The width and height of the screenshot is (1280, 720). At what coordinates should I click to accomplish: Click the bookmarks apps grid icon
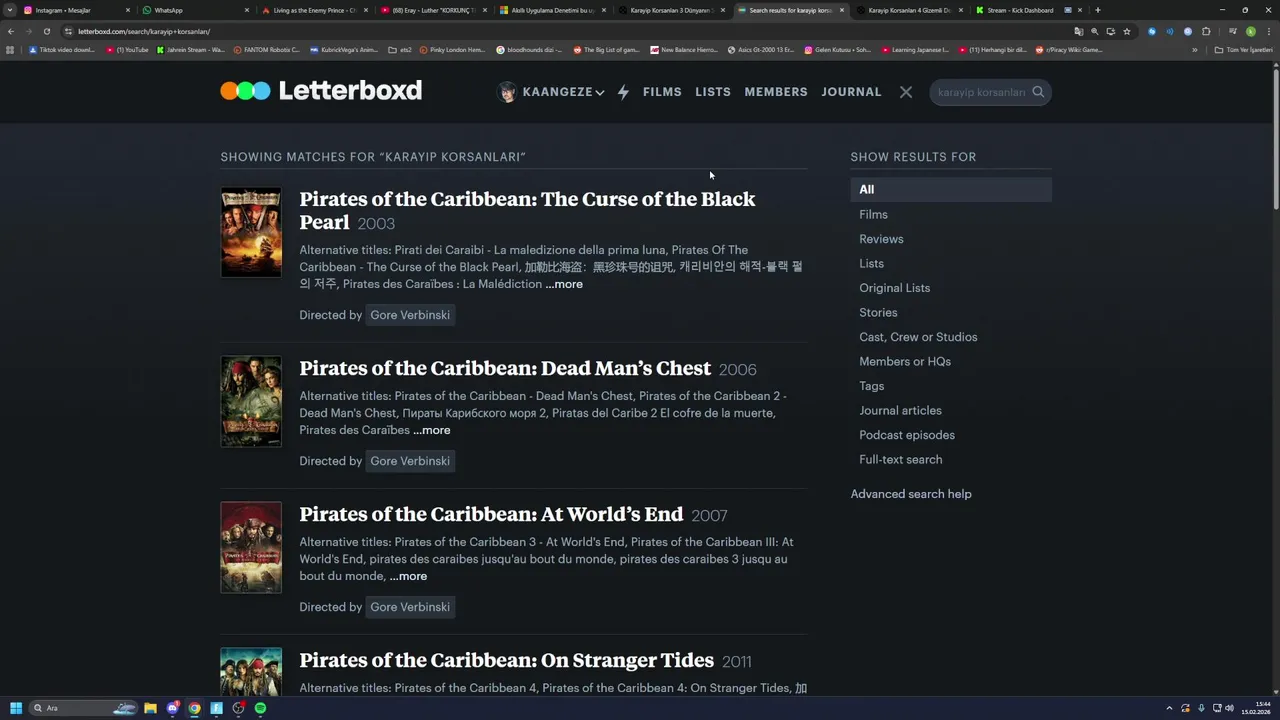click(10, 49)
